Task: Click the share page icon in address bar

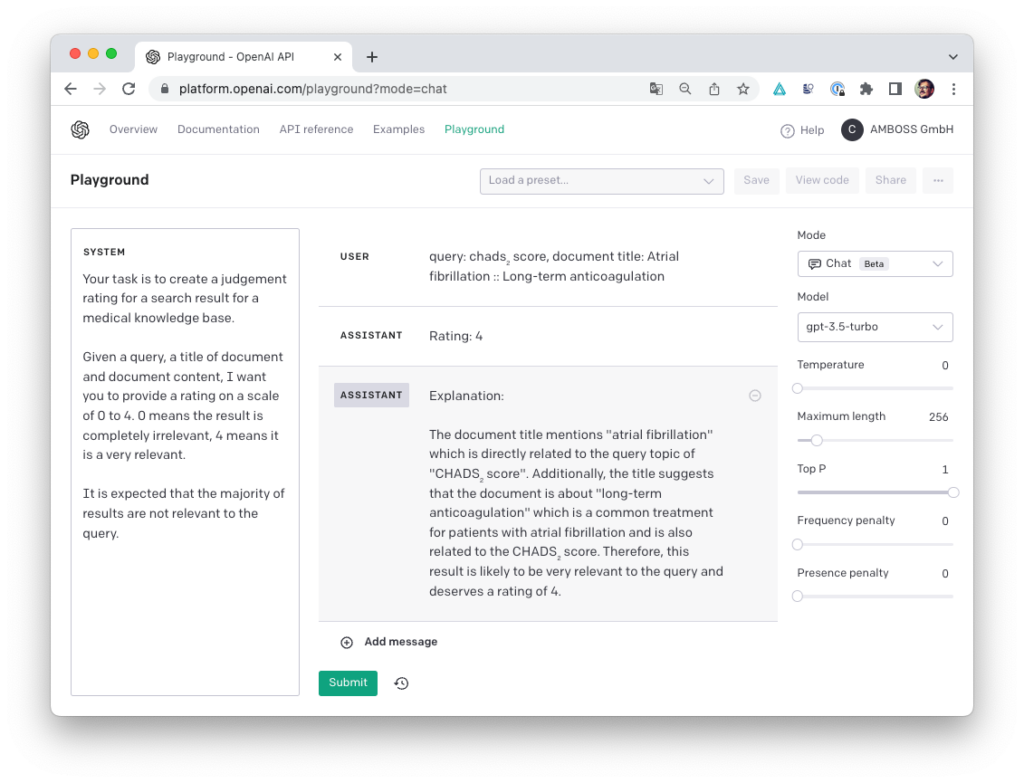Action: point(714,89)
